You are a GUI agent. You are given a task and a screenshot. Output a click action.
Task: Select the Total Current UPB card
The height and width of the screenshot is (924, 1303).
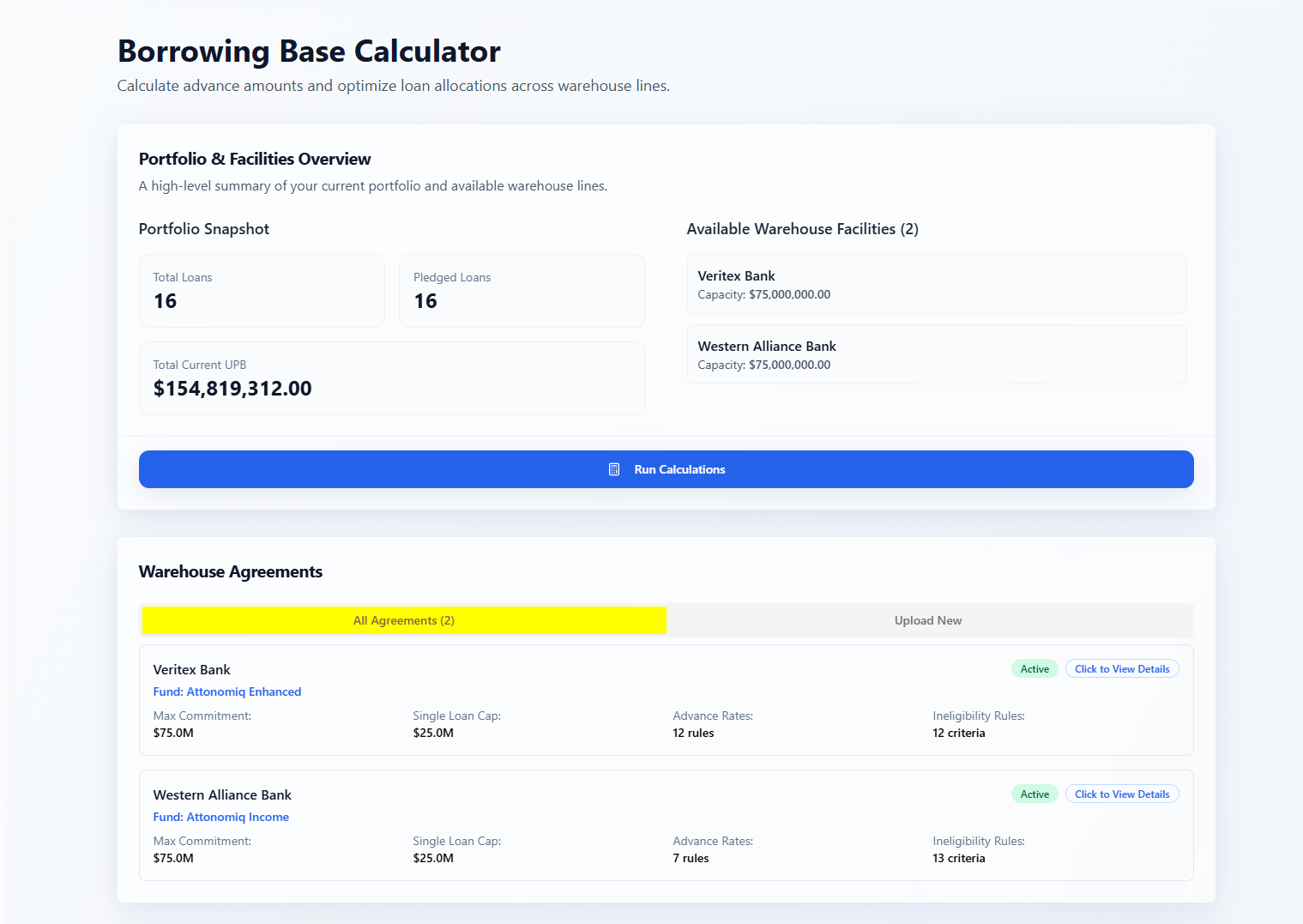point(392,378)
